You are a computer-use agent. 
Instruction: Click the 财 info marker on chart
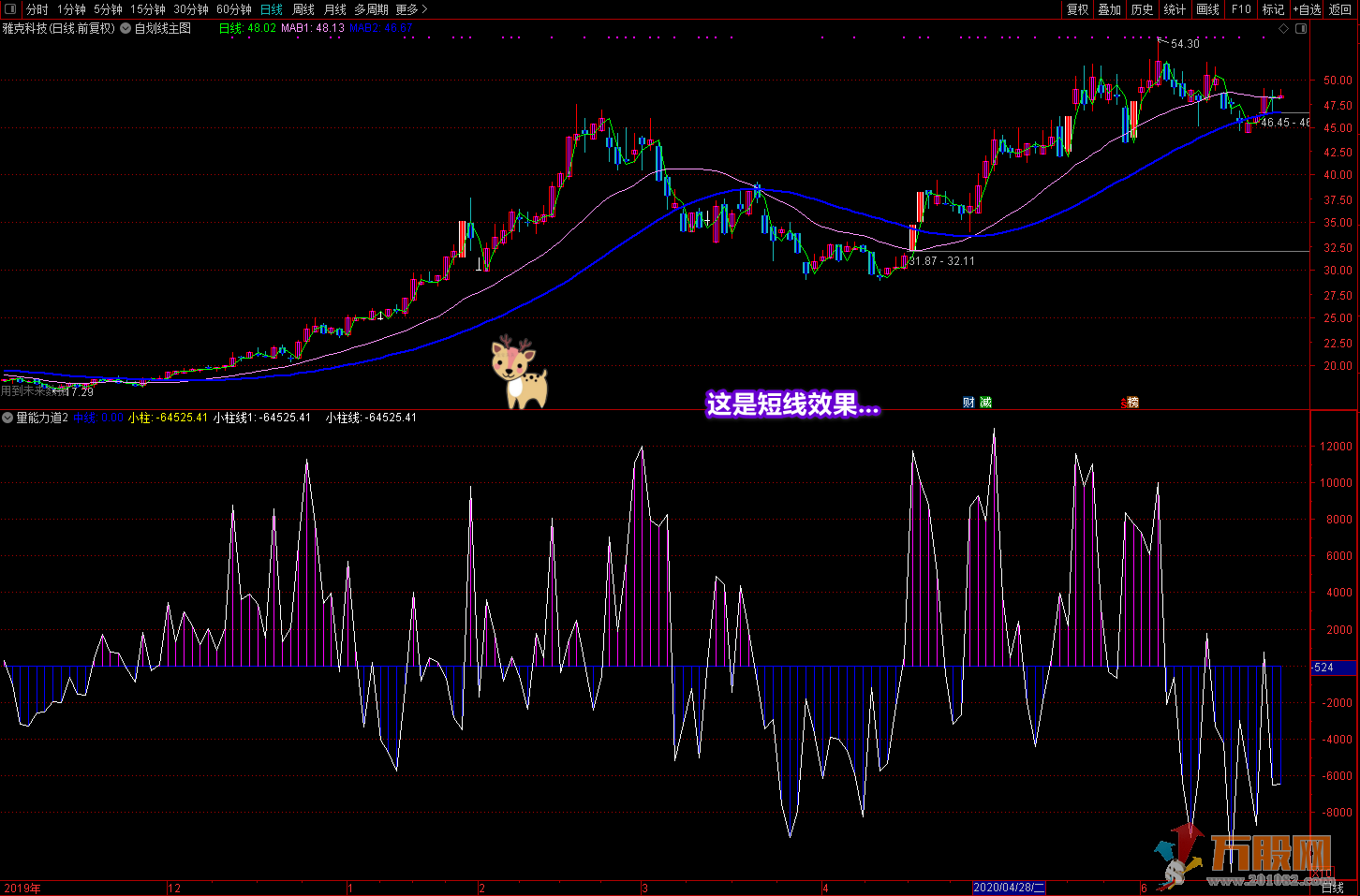[968, 403]
